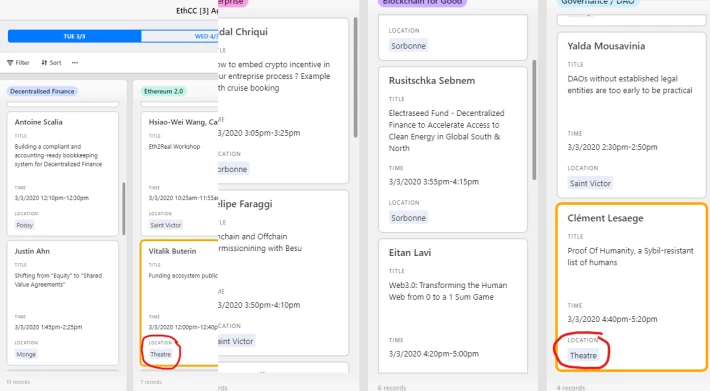Open the Eitan Lavi card
Viewport: 710px width, 391px height.
pyautogui.click(x=453, y=306)
